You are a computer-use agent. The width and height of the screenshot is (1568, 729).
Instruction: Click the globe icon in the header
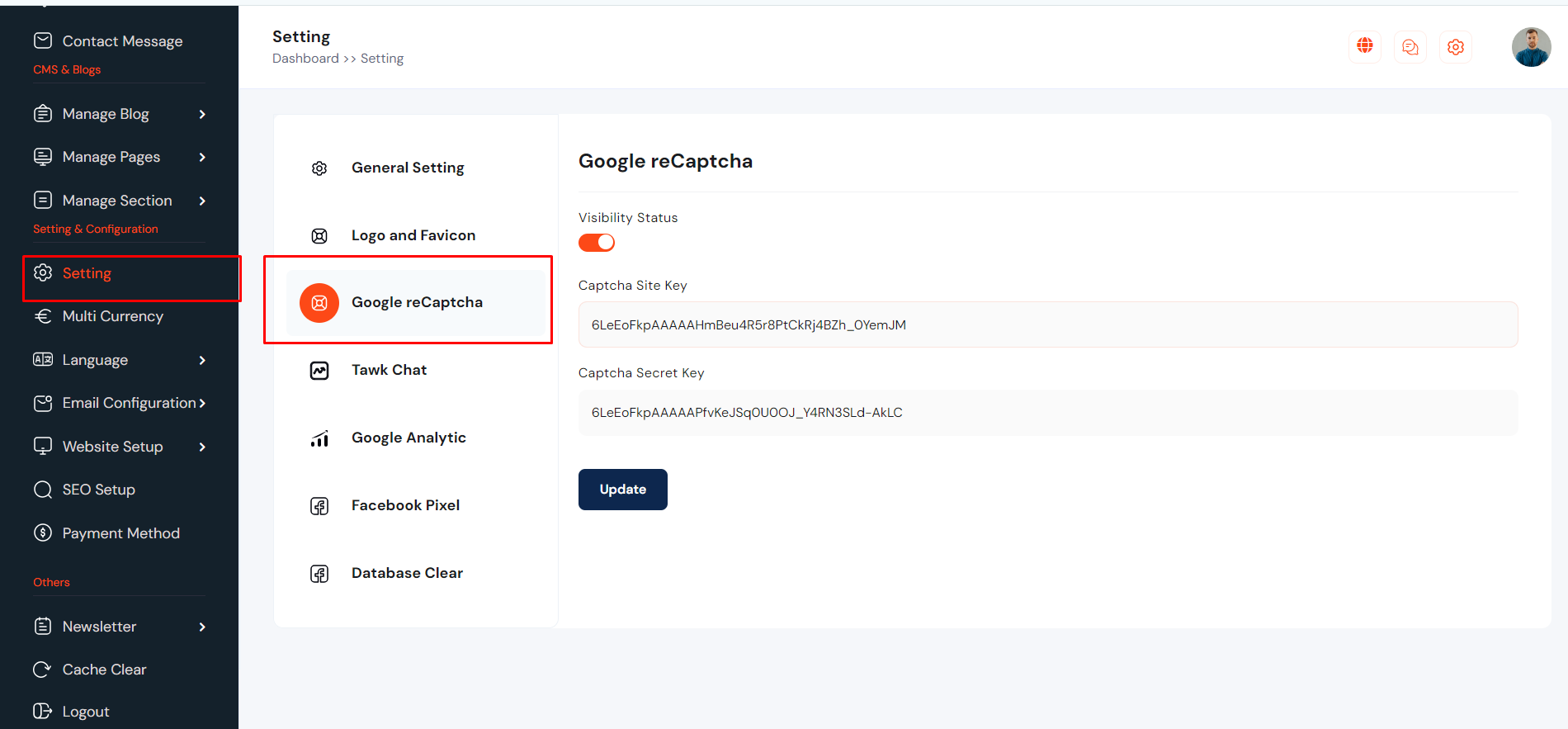[1365, 46]
